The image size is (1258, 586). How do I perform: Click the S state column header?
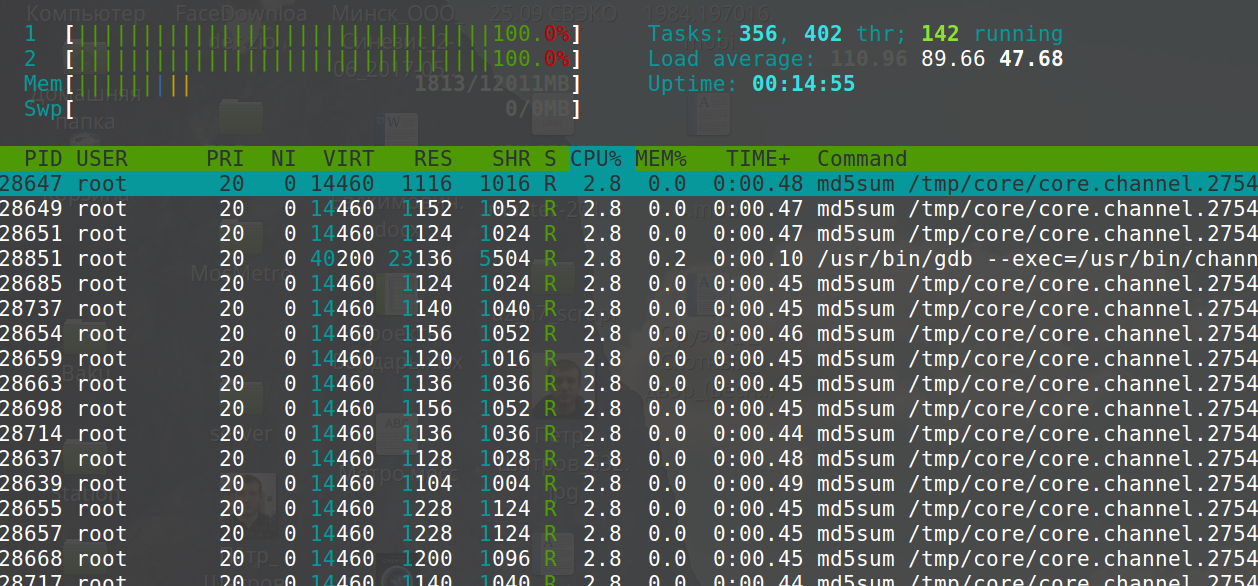550,158
